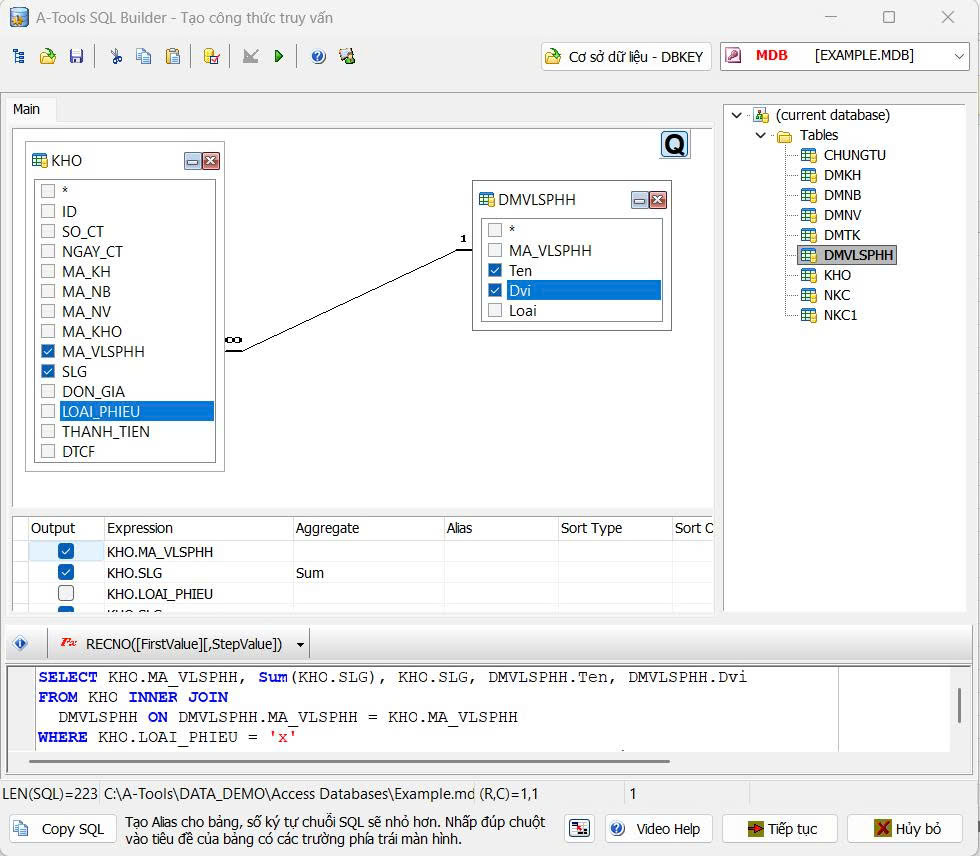
Task: Collapse the Tables tree node
Action: pos(761,135)
